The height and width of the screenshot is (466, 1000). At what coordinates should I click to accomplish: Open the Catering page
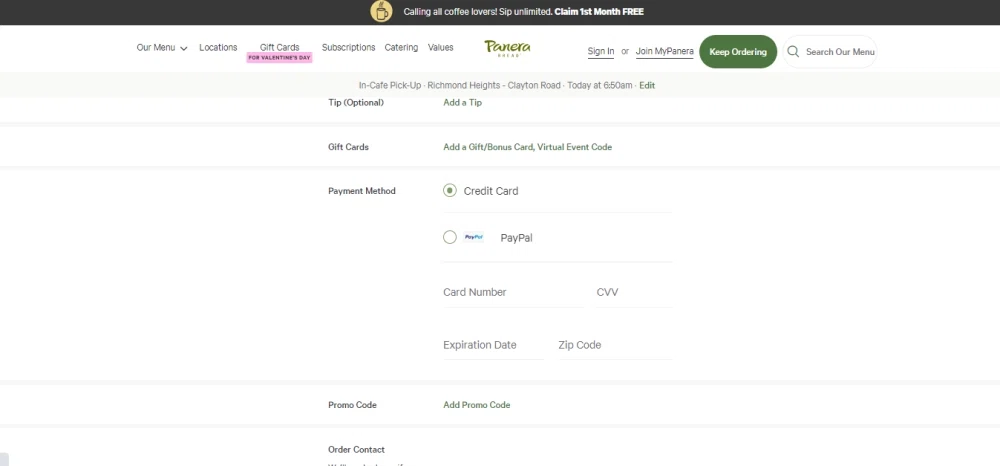point(401,48)
